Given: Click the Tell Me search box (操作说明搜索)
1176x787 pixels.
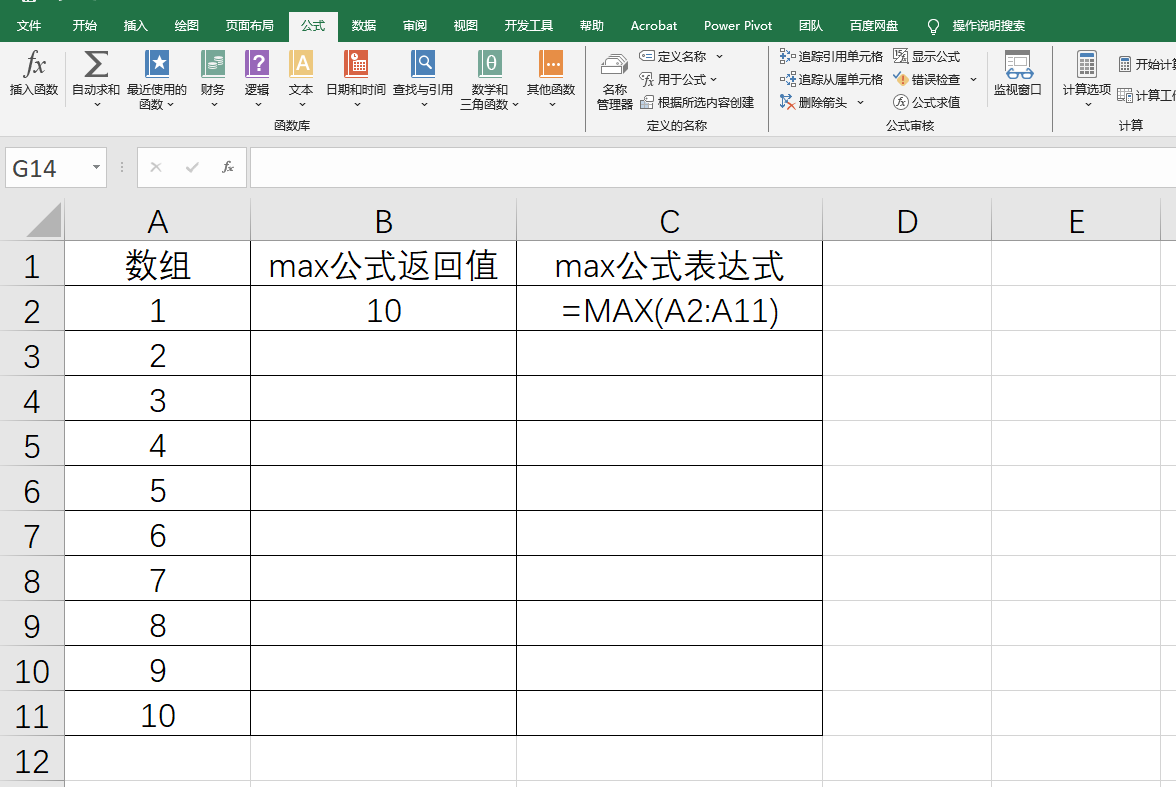Looking at the screenshot, I should 988,26.
